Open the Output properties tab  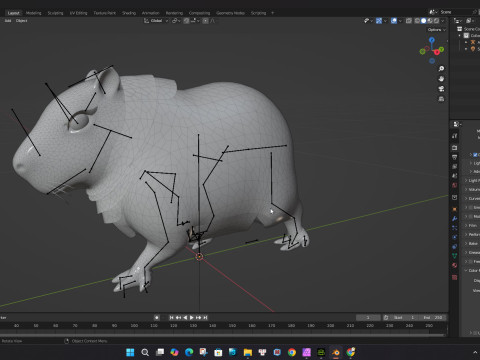[x=455, y=157]
